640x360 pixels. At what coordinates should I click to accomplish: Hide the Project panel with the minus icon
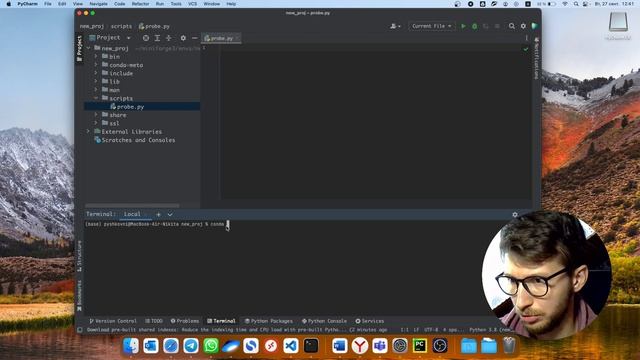pyautogui.click(x=195, y=38)
